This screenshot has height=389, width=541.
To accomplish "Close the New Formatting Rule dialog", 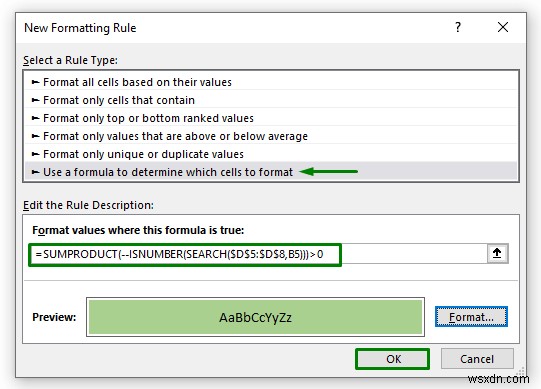I will click(x=503, y=27).
